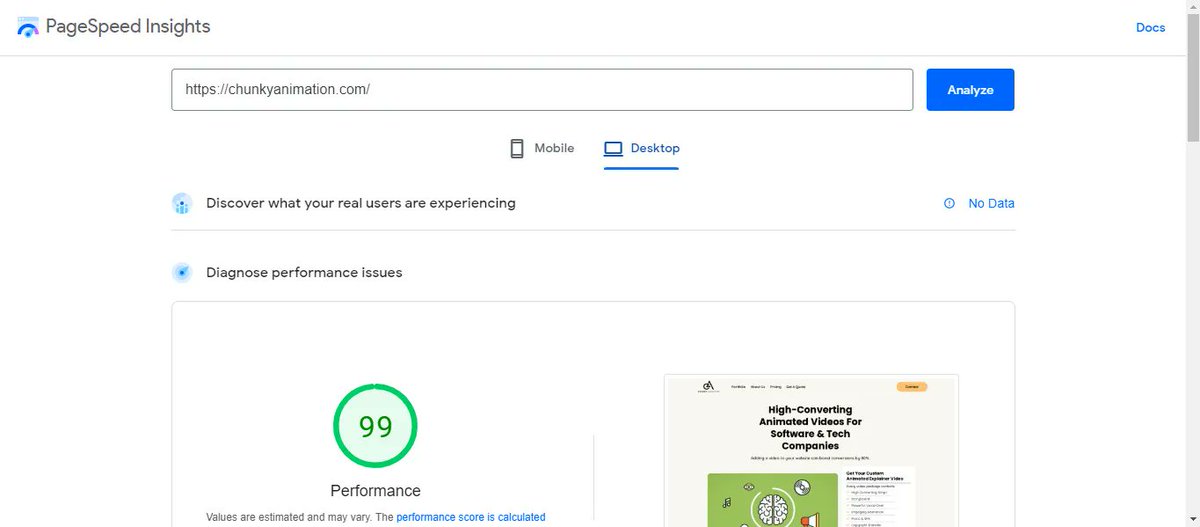Screen dimensions: 1200x527
Task: Click the scrollbar up arrow
Action: click(1192, 8)
